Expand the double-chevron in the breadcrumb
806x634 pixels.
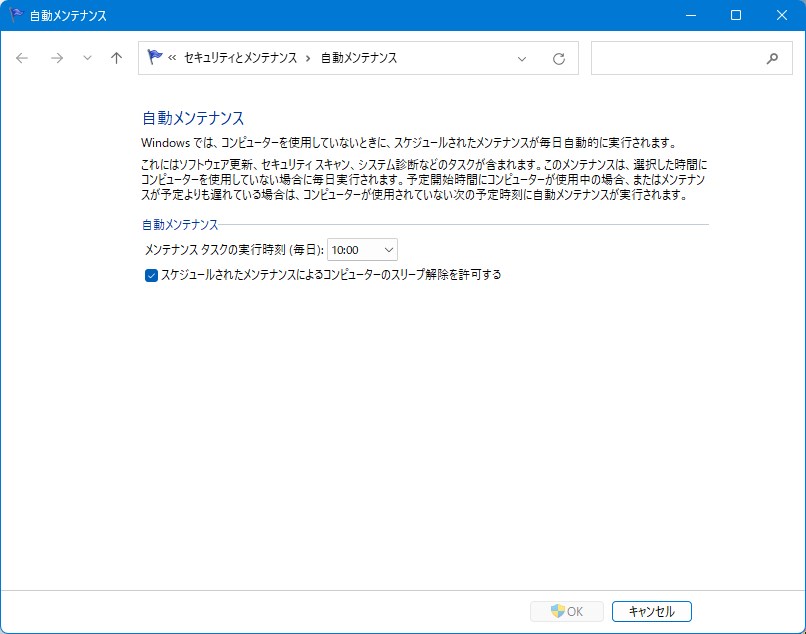point(172,58)
